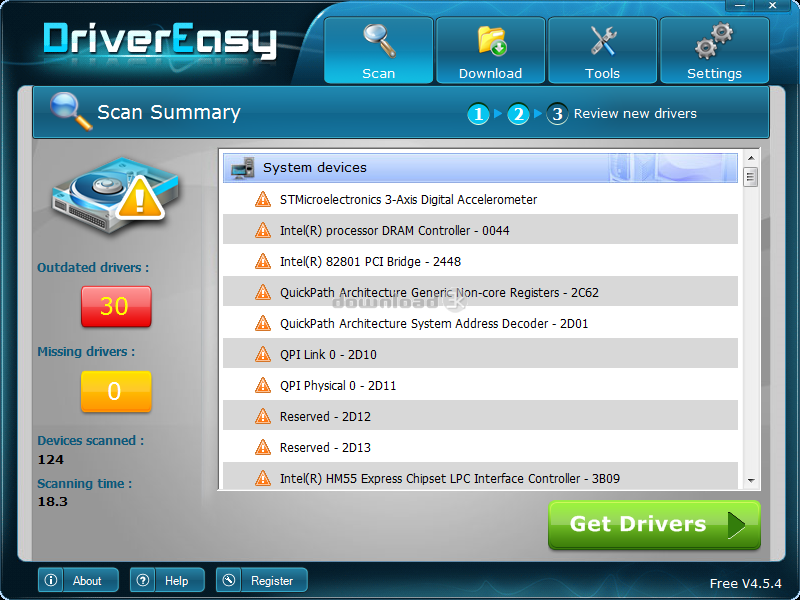800x600 pixels.
Task: Go to the Settings tab
Action: pos(714,50)
